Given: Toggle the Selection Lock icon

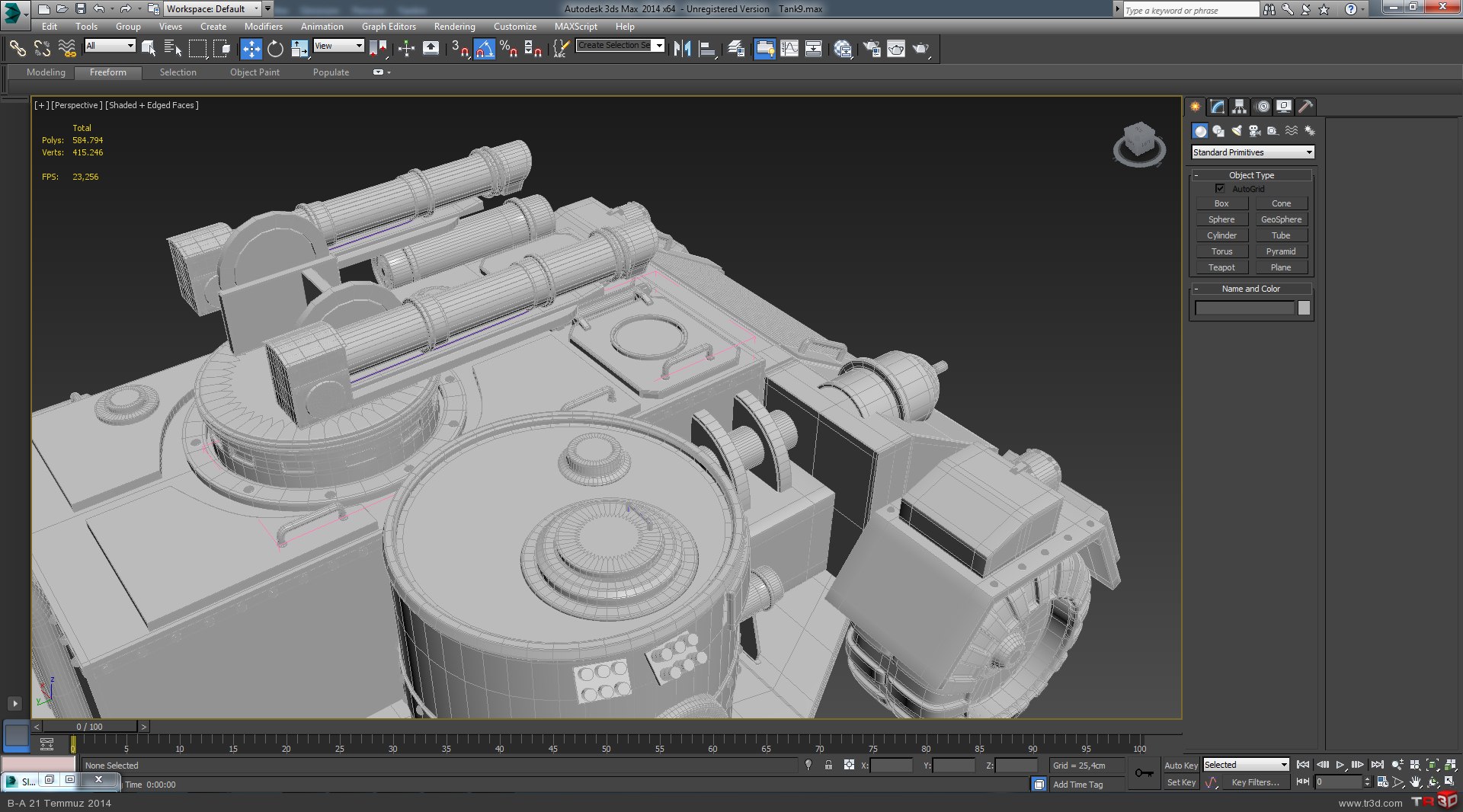Looking at the screenshot, I should [x=828, y=765].
